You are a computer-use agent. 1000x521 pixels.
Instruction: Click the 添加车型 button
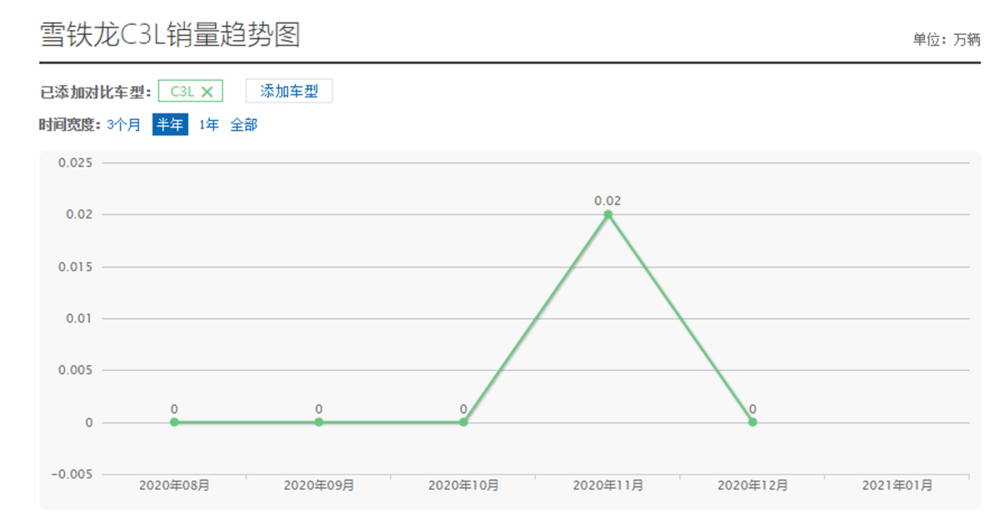pos(289,91)
